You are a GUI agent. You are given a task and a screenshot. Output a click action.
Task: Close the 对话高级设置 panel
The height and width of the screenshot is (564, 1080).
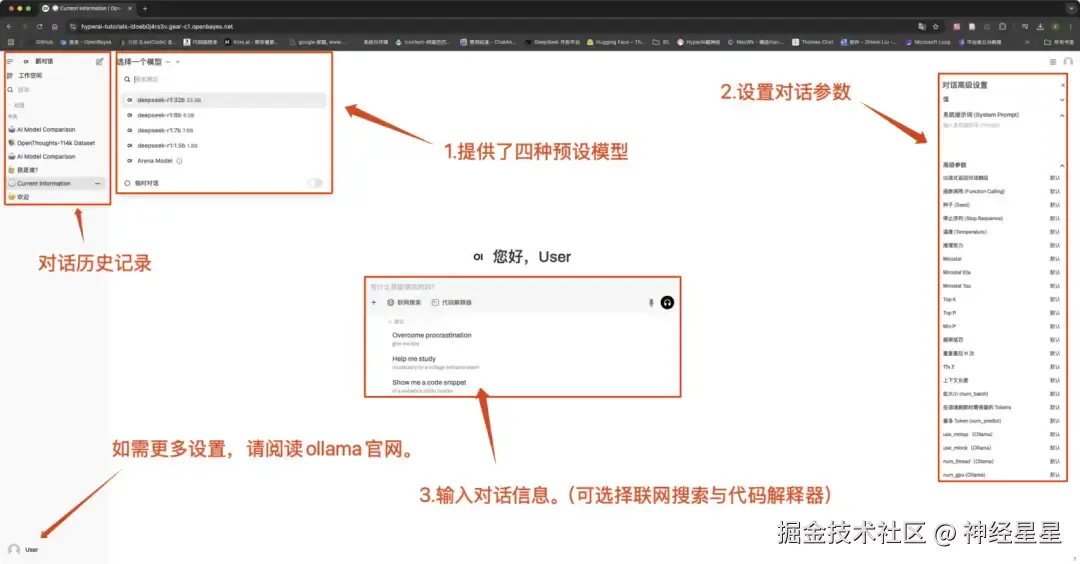1063,85
